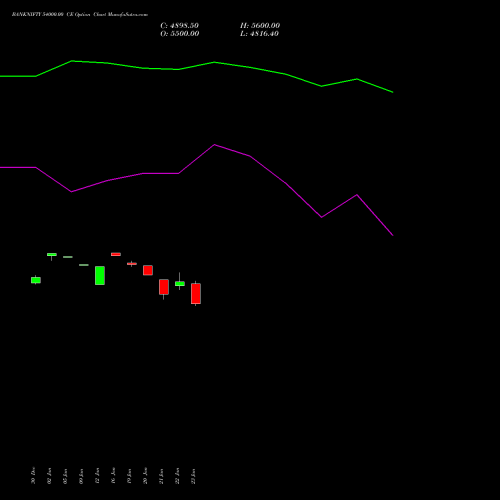500x500 pixels.
Task: Click the small red candlestick for 16 Jan
Action: point(116,254)
